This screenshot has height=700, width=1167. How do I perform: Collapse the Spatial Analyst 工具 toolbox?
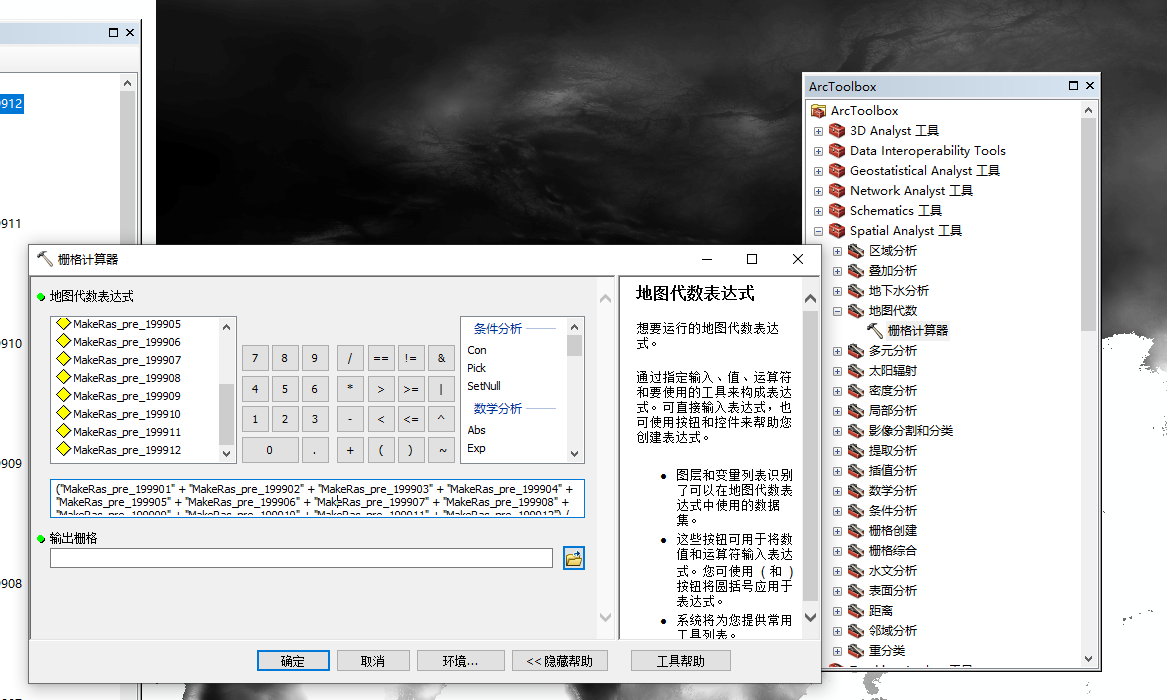click(819, 231)
